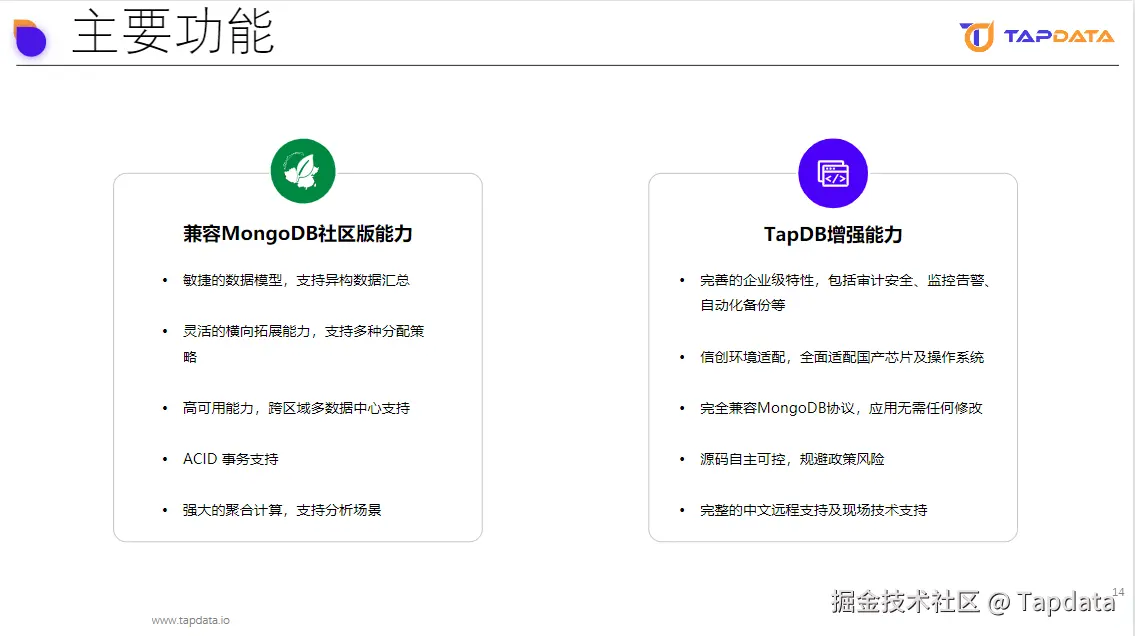Image resolution: width=1135 pixels, height=636 pixels.
Task: Open the www.tapdata.io footer link
Action: click(x=190, y=620)
